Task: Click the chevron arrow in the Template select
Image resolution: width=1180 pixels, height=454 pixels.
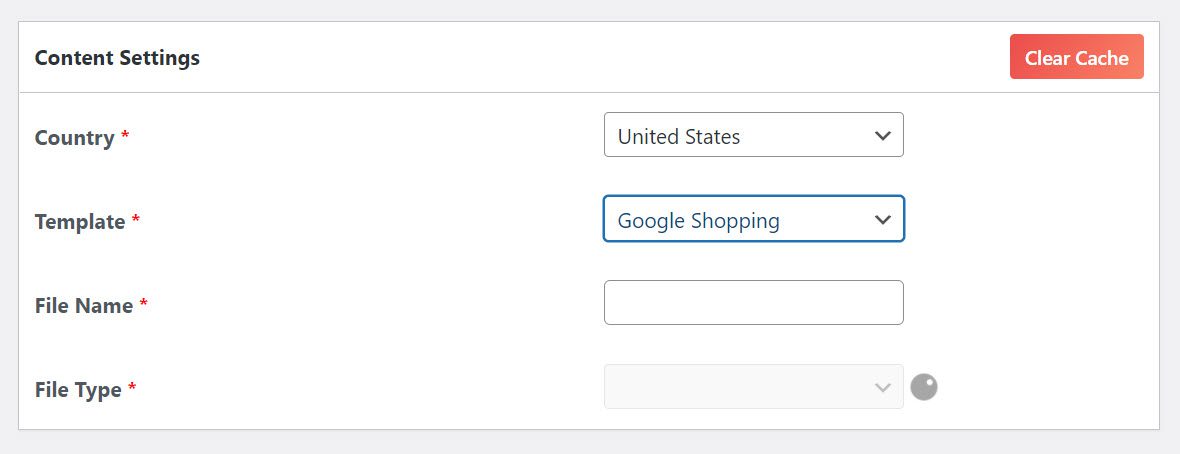Action: click(x=883, y=220)
